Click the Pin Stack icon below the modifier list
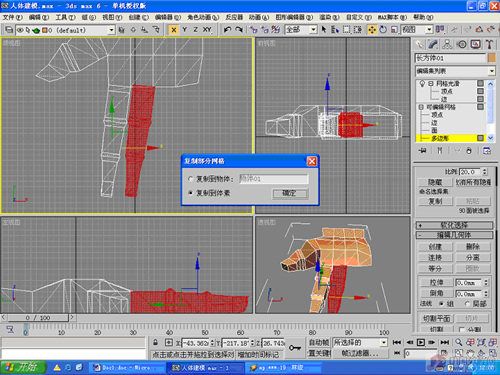 (422, 151)
